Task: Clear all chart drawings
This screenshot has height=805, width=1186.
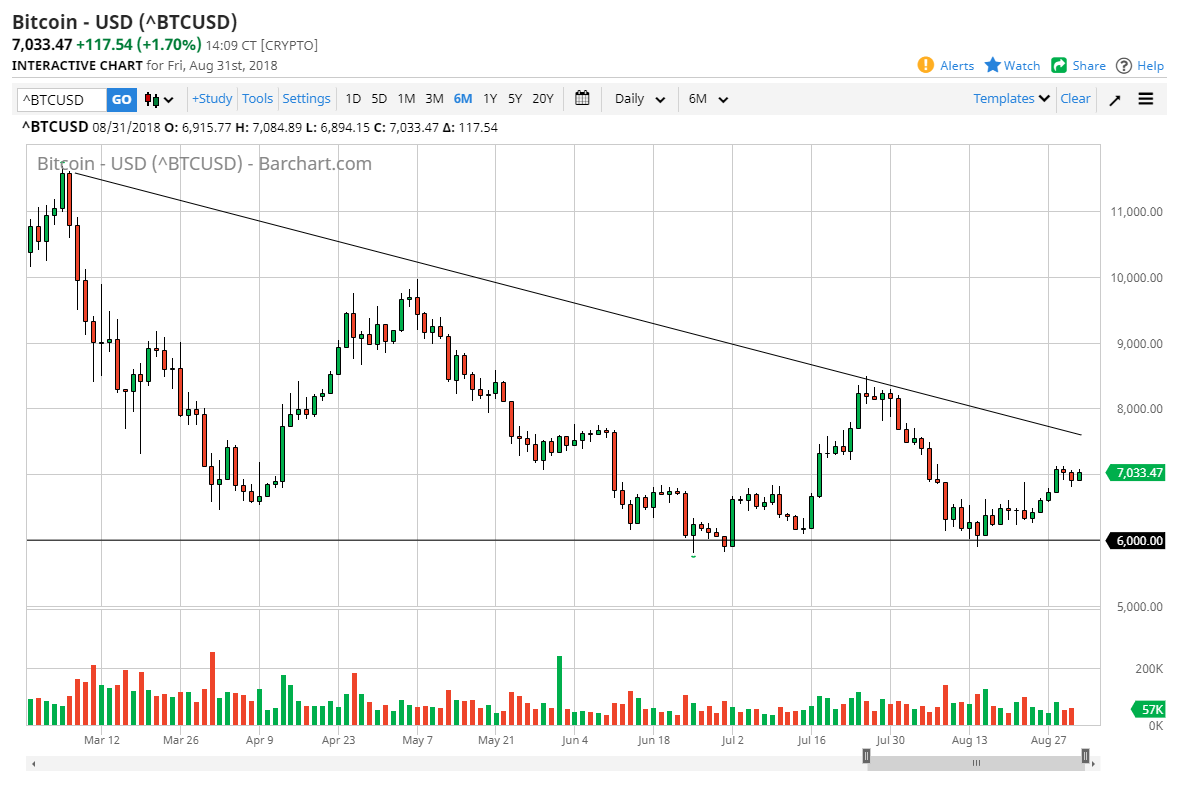Action: tap(1075, 98)
